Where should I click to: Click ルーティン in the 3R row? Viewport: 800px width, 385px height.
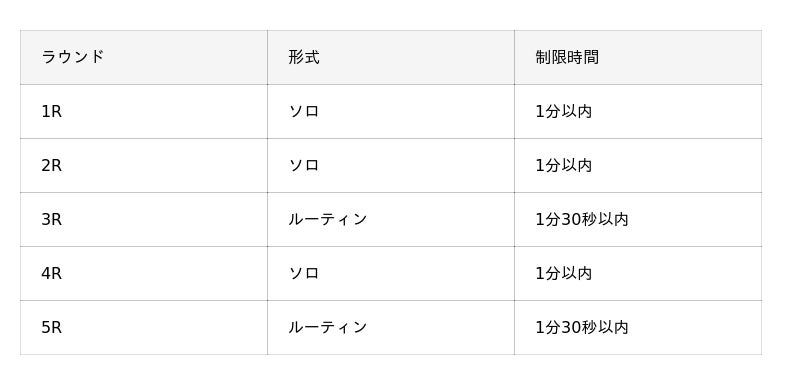pos(328,220)
